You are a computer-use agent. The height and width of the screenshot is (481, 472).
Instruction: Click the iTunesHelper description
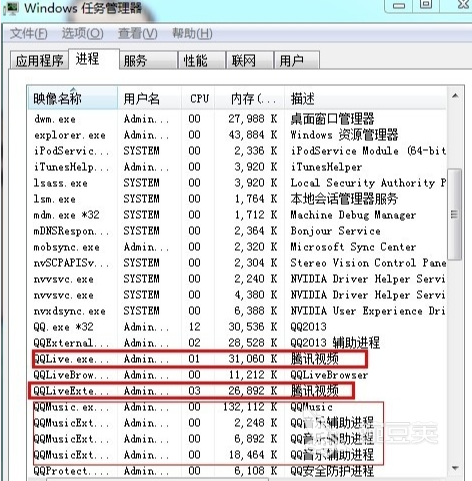point(326,167)
